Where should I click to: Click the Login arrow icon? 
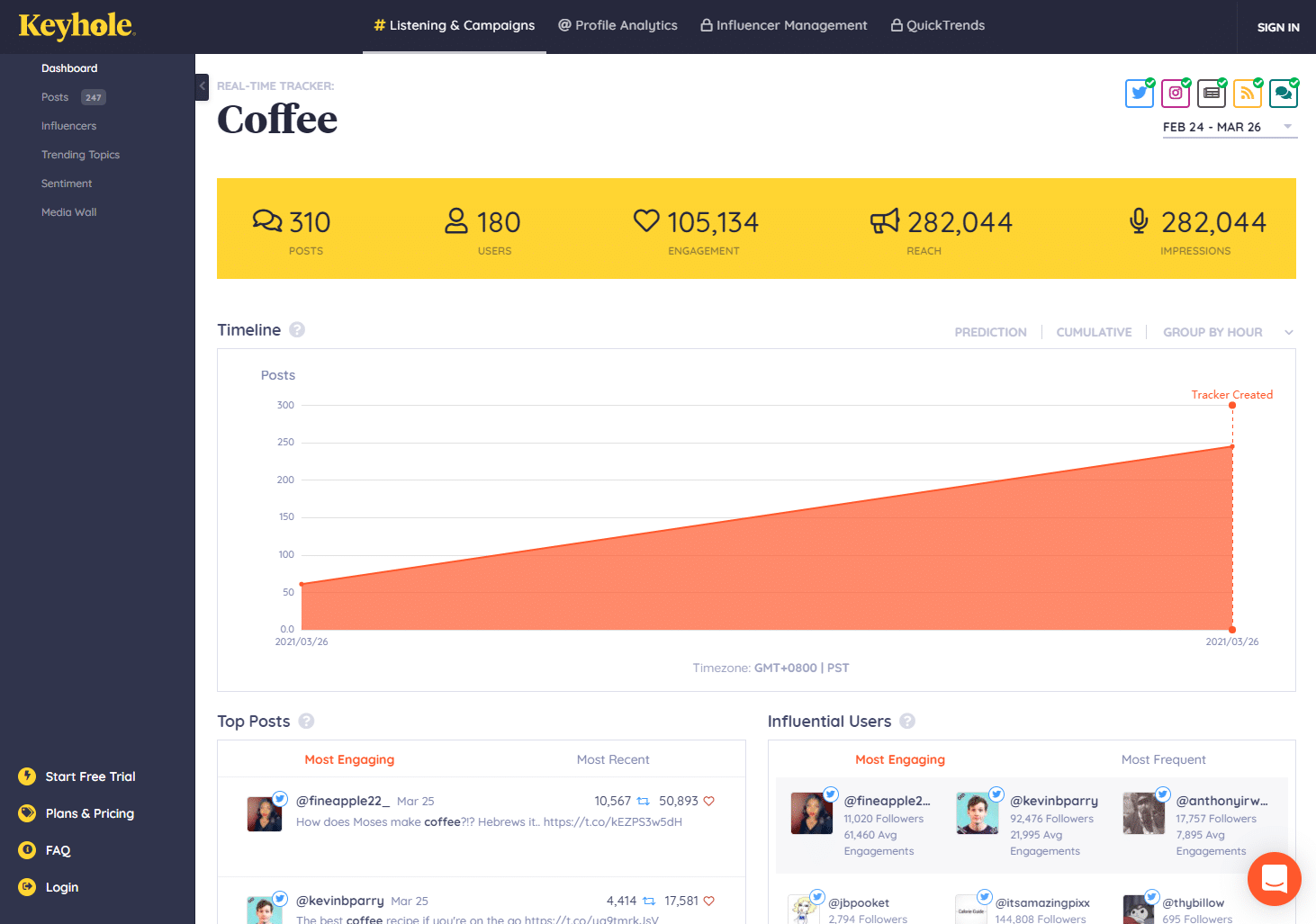point(27,887)
